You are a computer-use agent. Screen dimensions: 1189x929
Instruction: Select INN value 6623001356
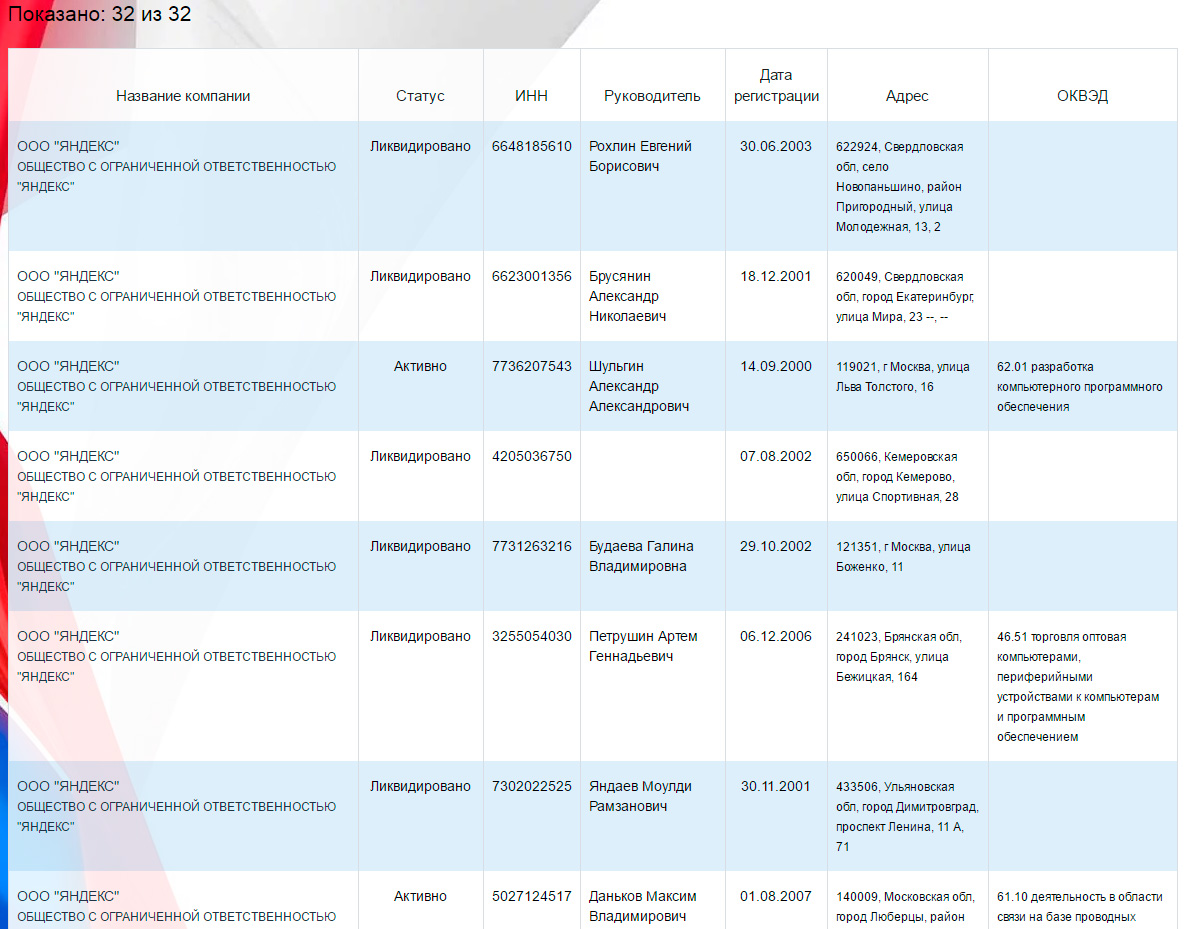(532, 277)
